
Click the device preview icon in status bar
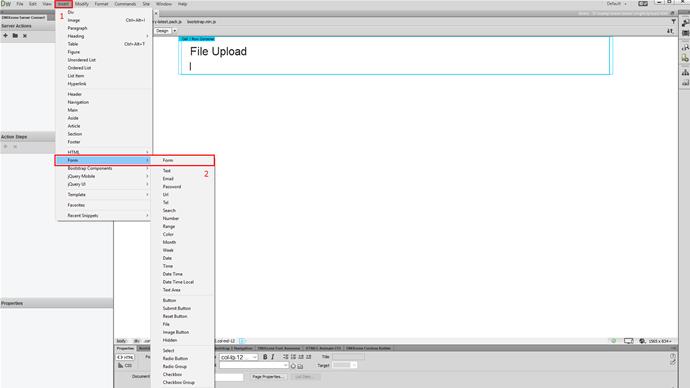628,341
